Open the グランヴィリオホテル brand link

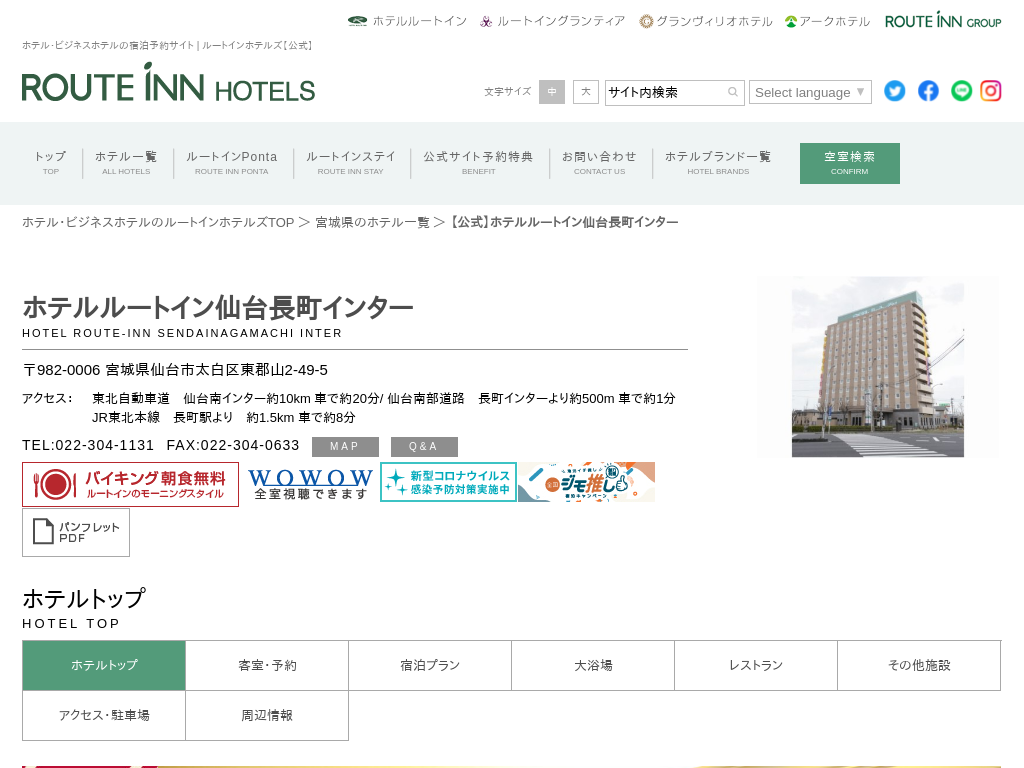point(706,21)
